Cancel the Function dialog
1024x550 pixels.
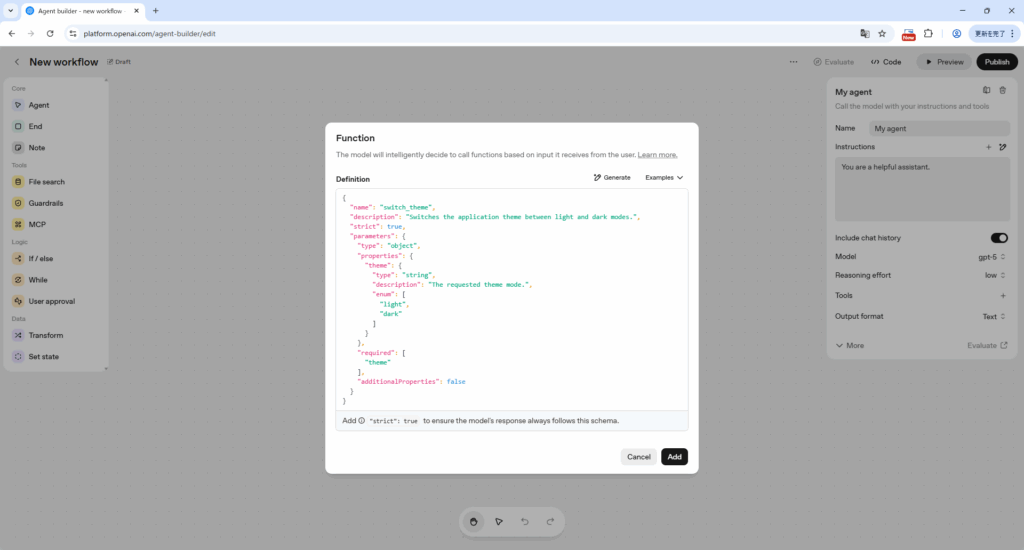[638, 457]
